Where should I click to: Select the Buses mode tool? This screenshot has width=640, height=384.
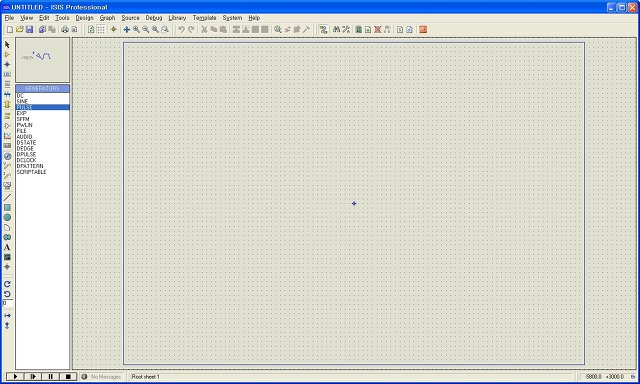click(x=7, y=94)
